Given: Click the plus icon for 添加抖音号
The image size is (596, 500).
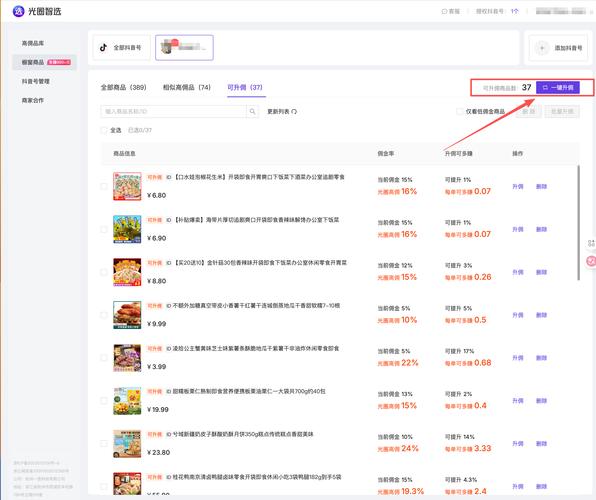Looking at the screenshot, I should coord(542,48).
